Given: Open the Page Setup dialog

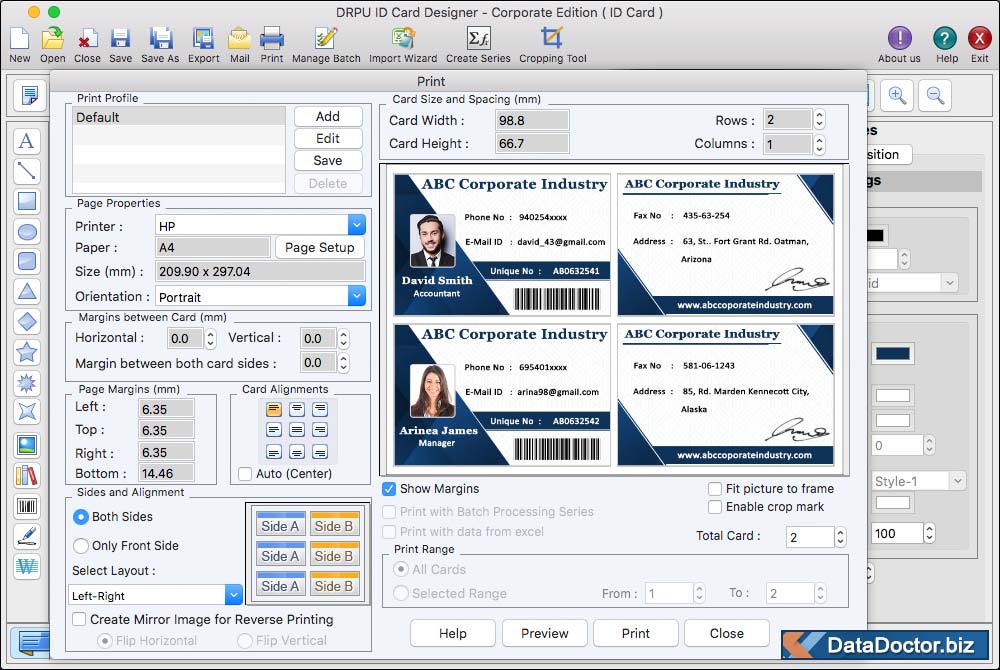Looking at the screenshot, I should (320, 247).
